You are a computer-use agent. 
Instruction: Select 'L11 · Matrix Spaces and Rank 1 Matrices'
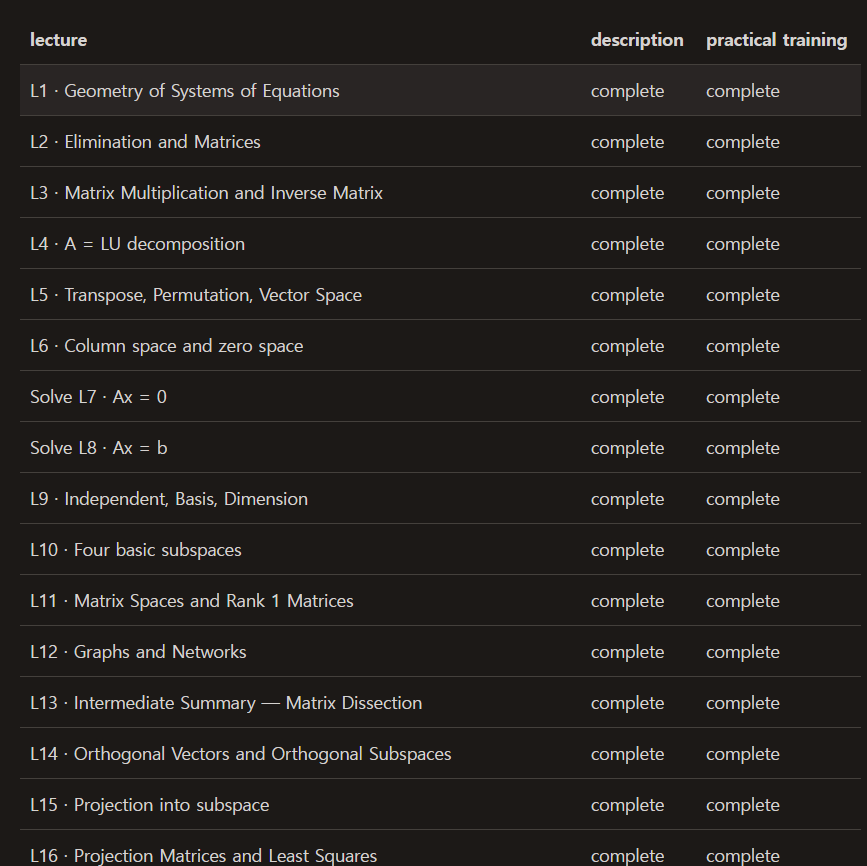pos(191,601)
